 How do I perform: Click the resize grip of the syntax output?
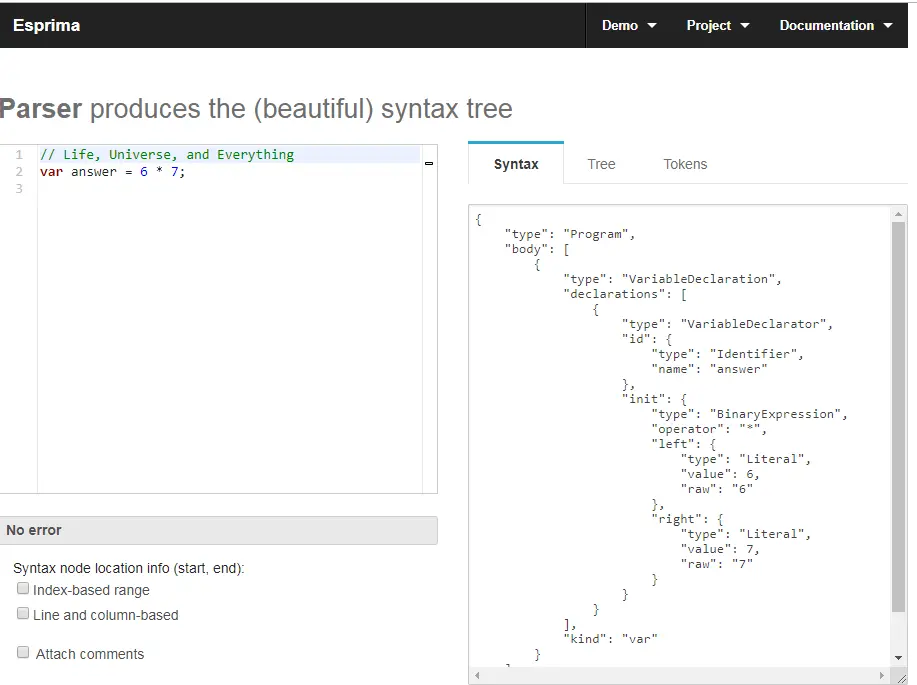(901, 677)
